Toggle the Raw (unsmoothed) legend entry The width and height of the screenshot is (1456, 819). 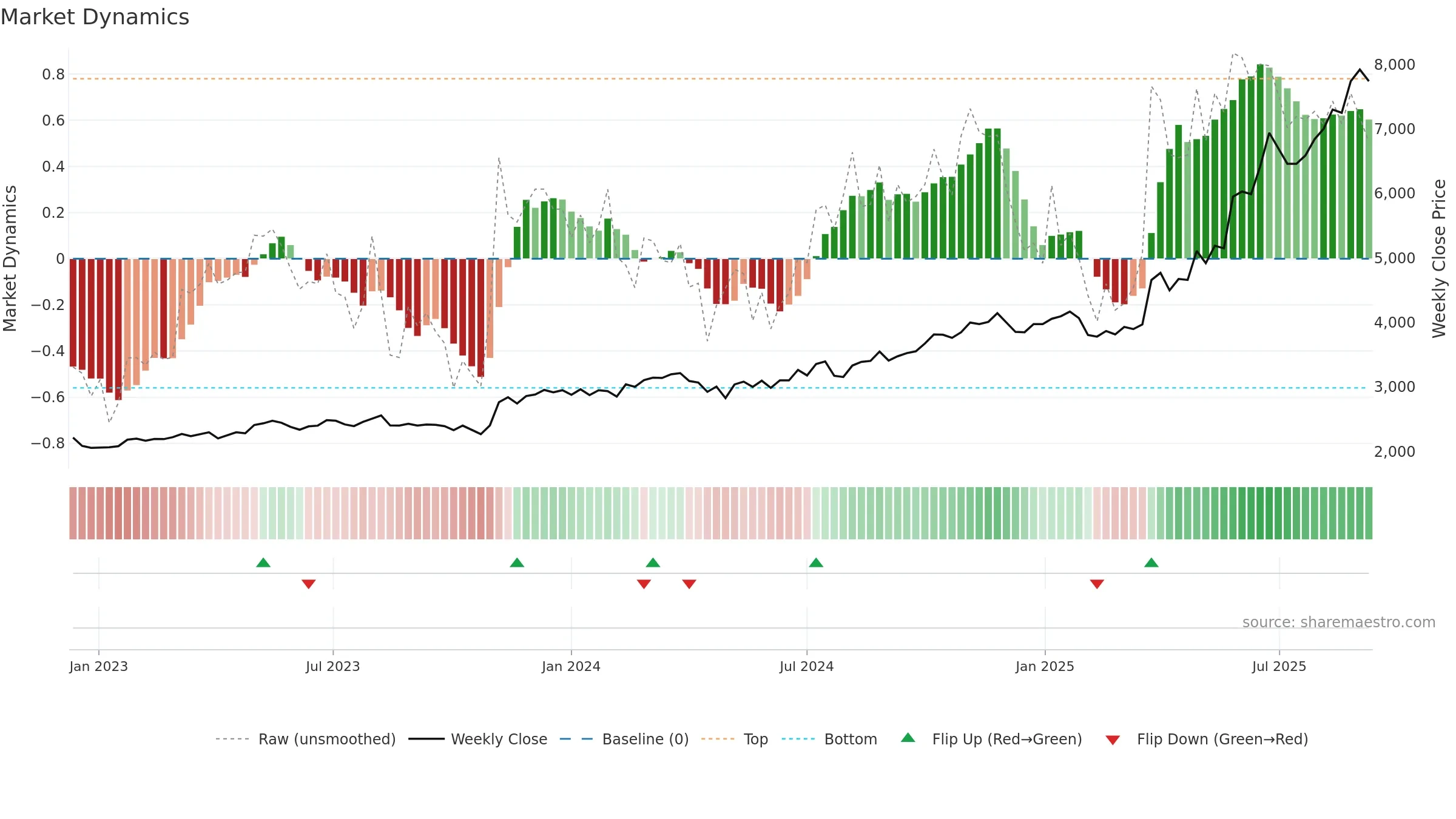coord(305,739)
